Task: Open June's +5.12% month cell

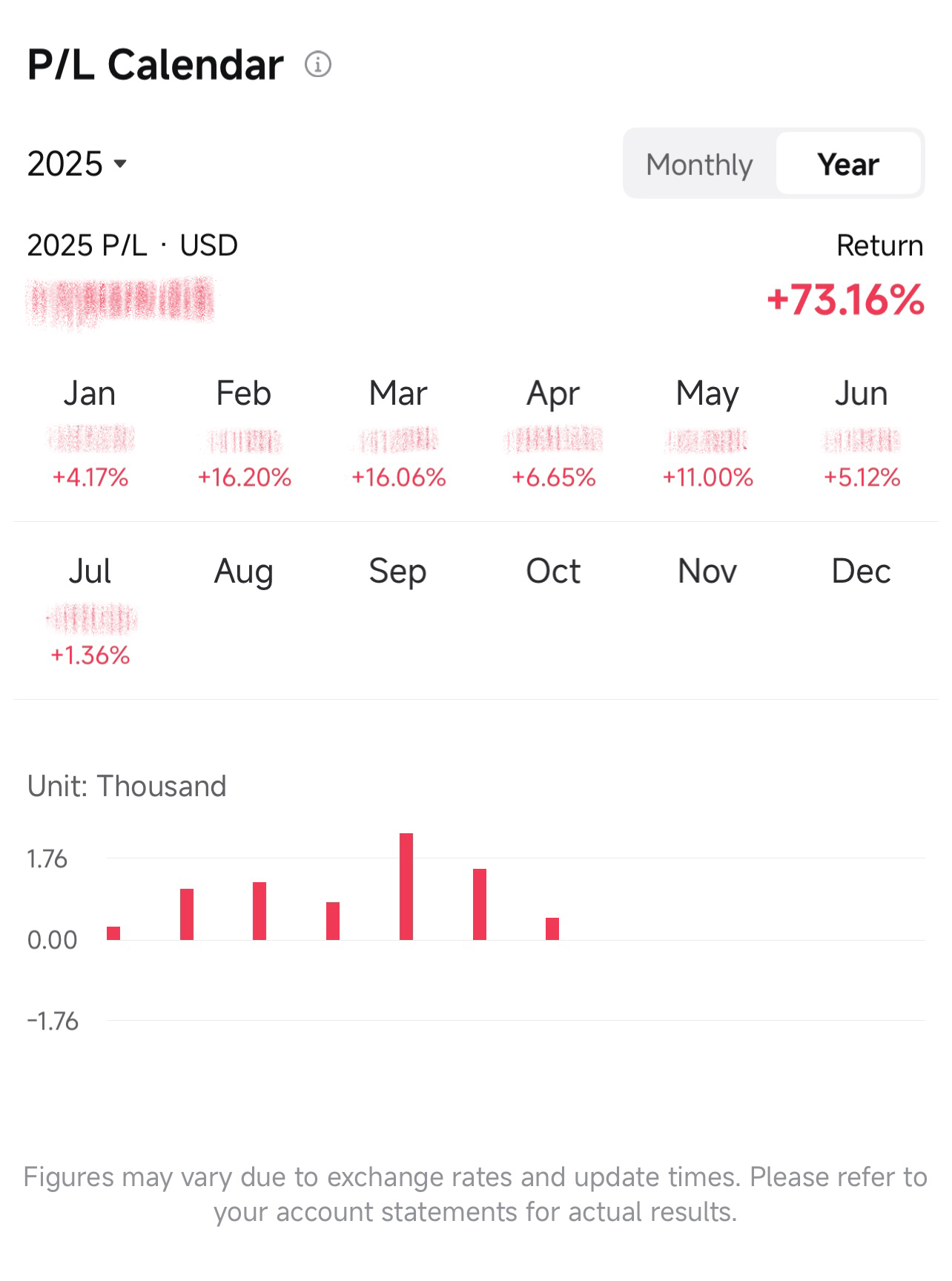Action: (862, 434)
